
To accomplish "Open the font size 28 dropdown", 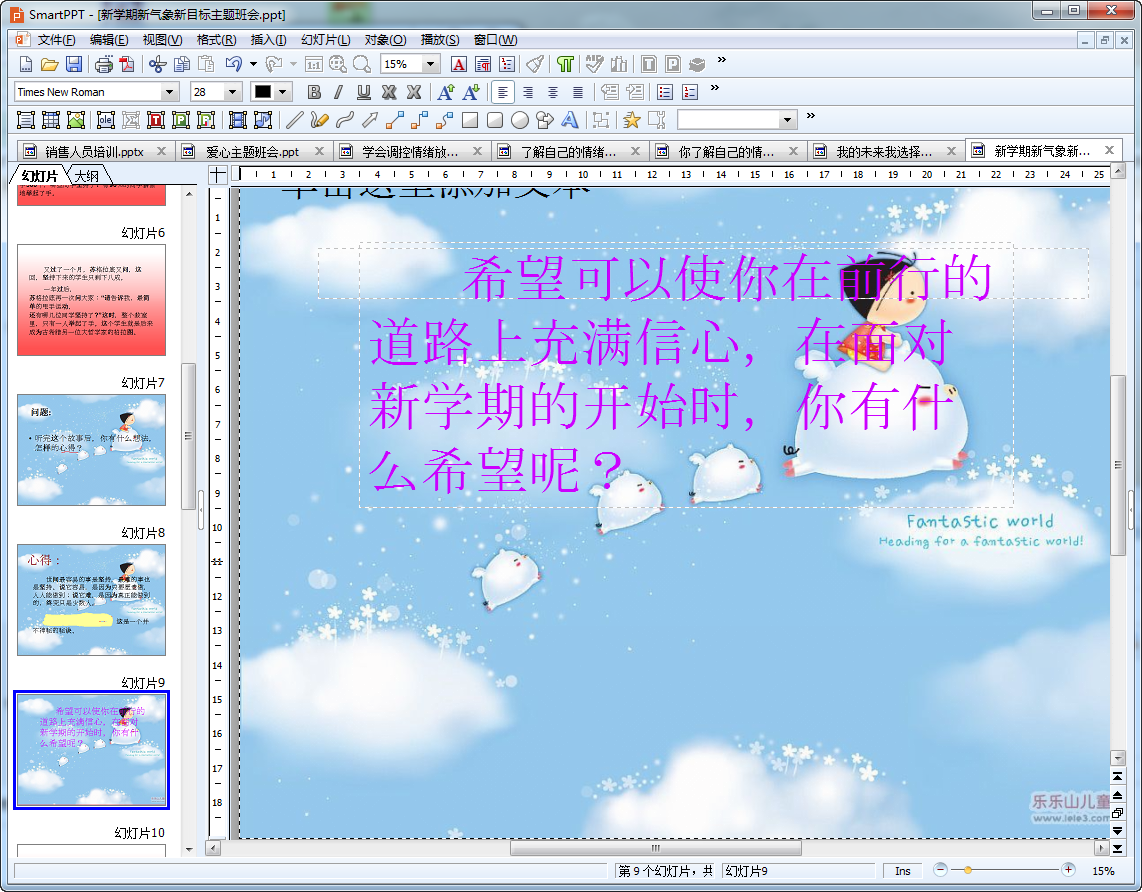I will click(232, 92).
